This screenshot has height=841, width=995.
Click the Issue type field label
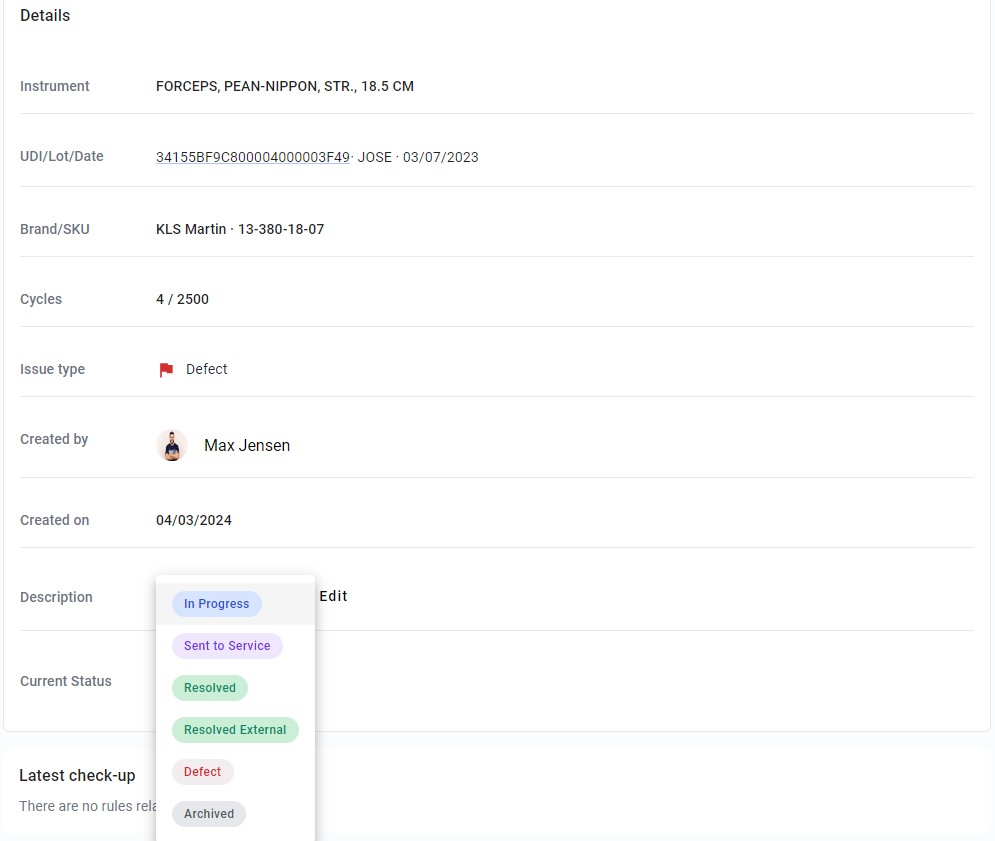(x=53, y=369)
